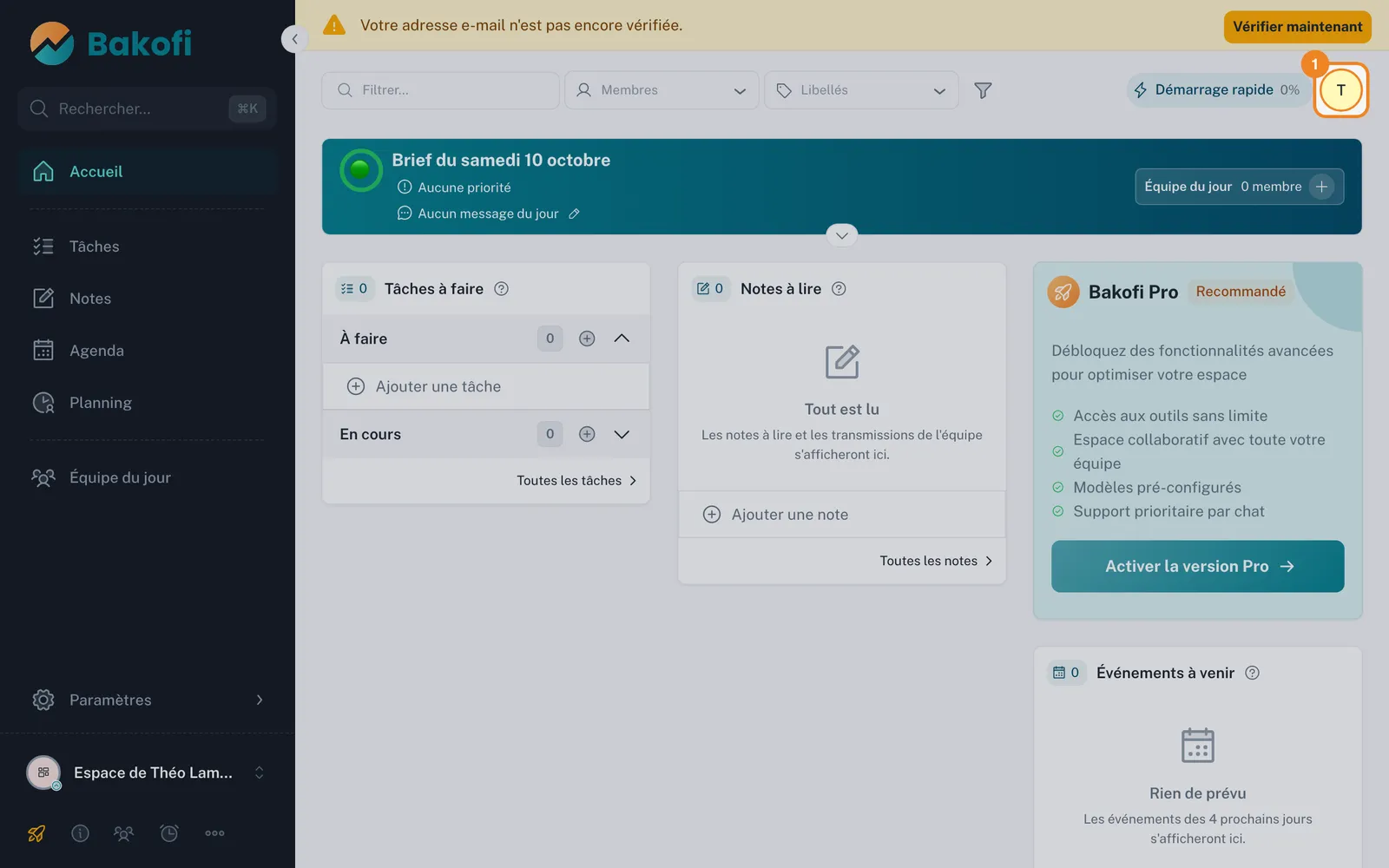Click the funnel filter icon
Viewport: 1389px width, 868px height.
983,90
